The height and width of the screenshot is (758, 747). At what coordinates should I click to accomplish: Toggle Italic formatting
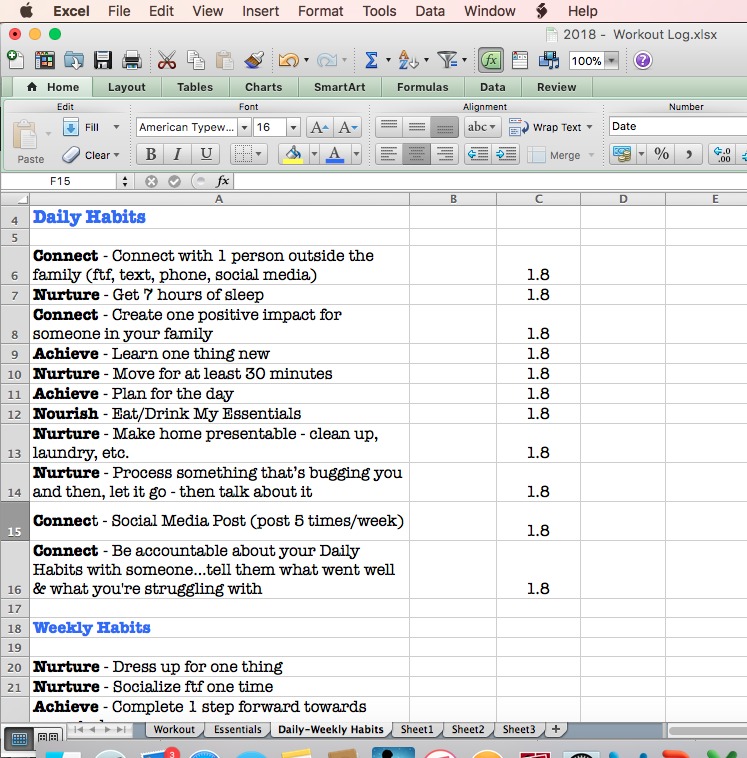178,154
